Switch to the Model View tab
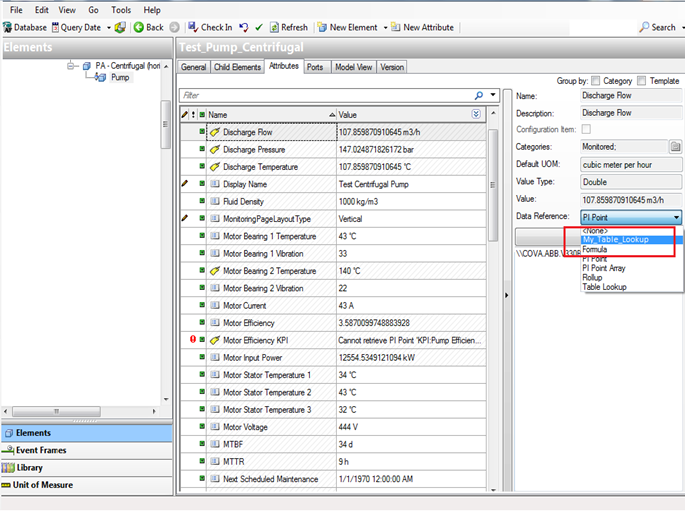691x521 pixels. (353, 67)
